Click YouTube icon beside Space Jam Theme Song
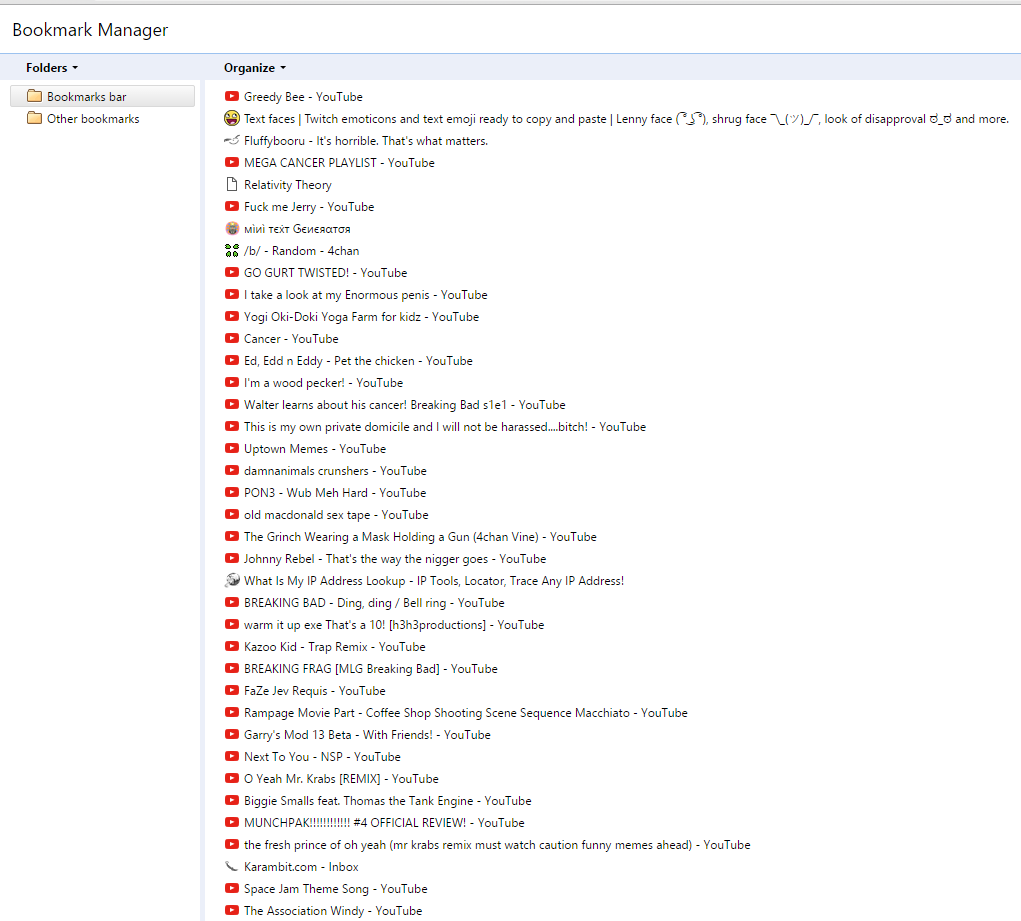The width and height of the screenshot is (1021, 921). pyautogui.click(x=232, y=888)
